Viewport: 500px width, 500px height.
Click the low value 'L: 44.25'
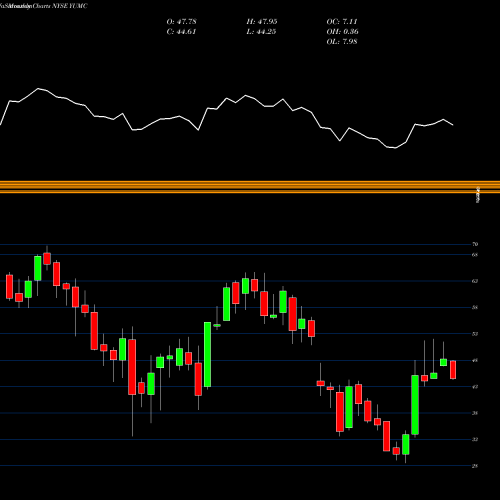(x=261, y=32)
